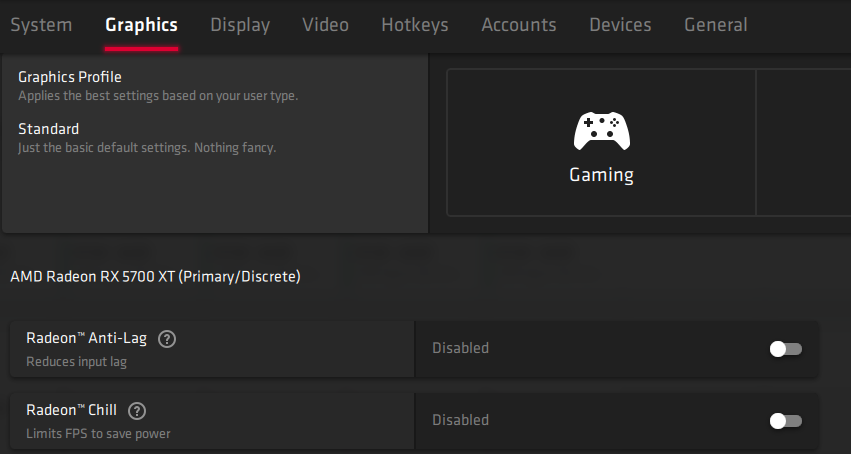Click the 'Reduces input lag' description

click(77, 362)
